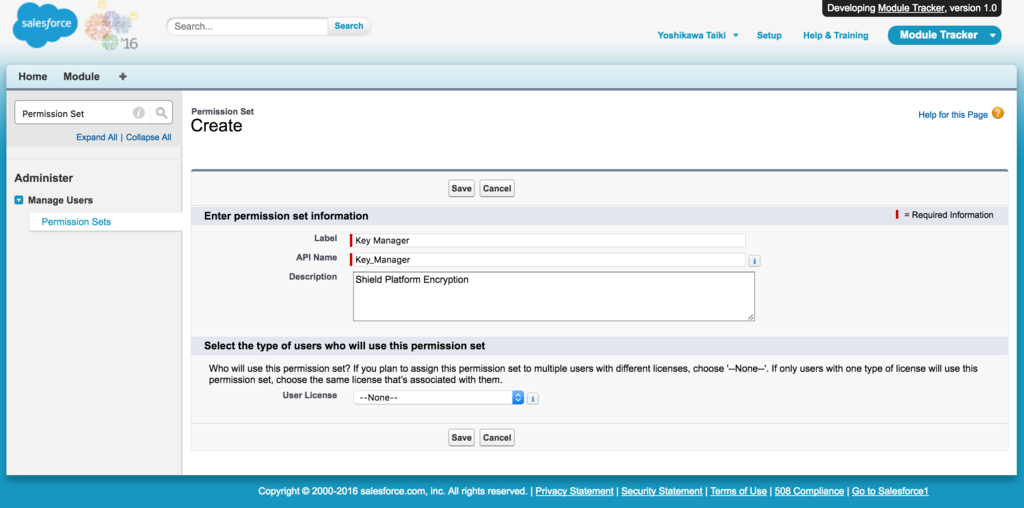The image size is (1024, 508).
Task: Open the User License dropdown
Action: tap(439, 398)
